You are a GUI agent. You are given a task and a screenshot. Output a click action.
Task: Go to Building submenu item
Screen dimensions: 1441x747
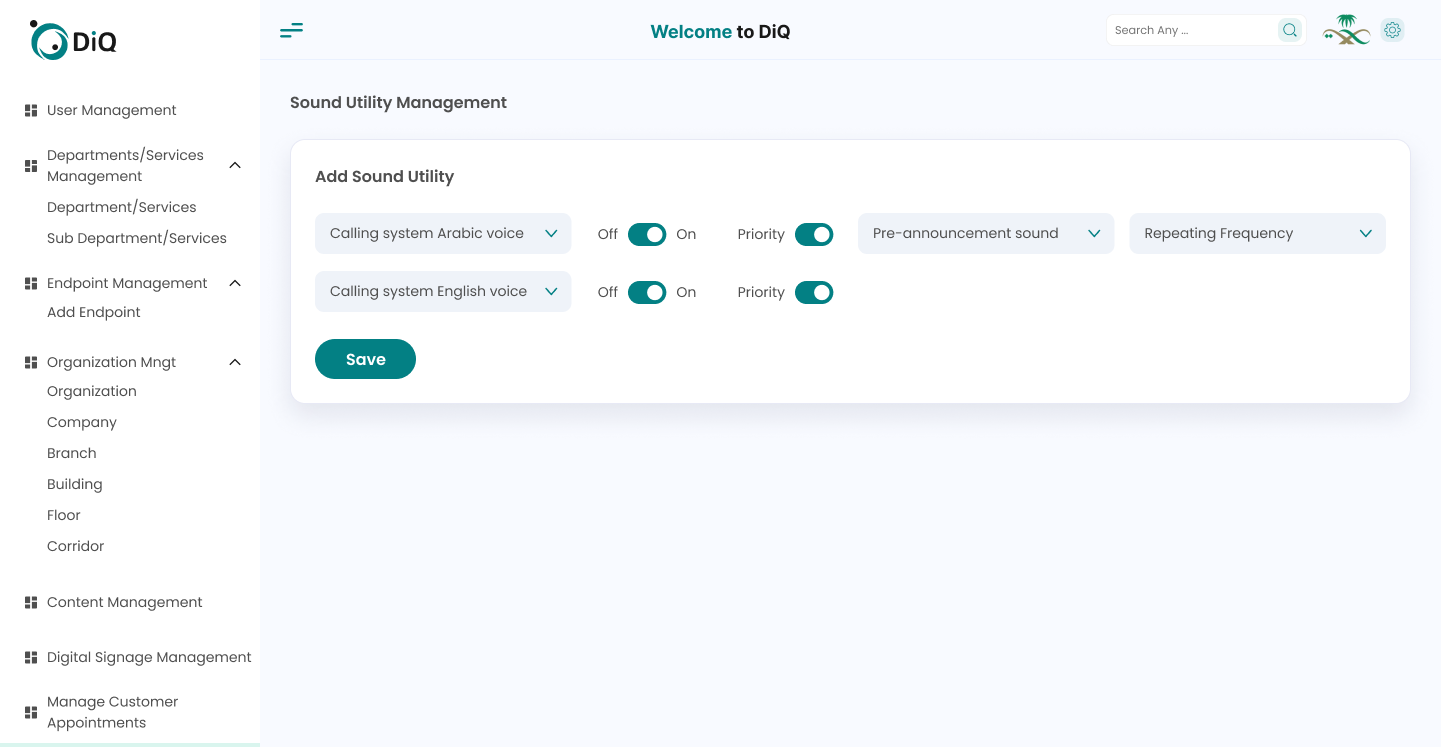(75, 485)
